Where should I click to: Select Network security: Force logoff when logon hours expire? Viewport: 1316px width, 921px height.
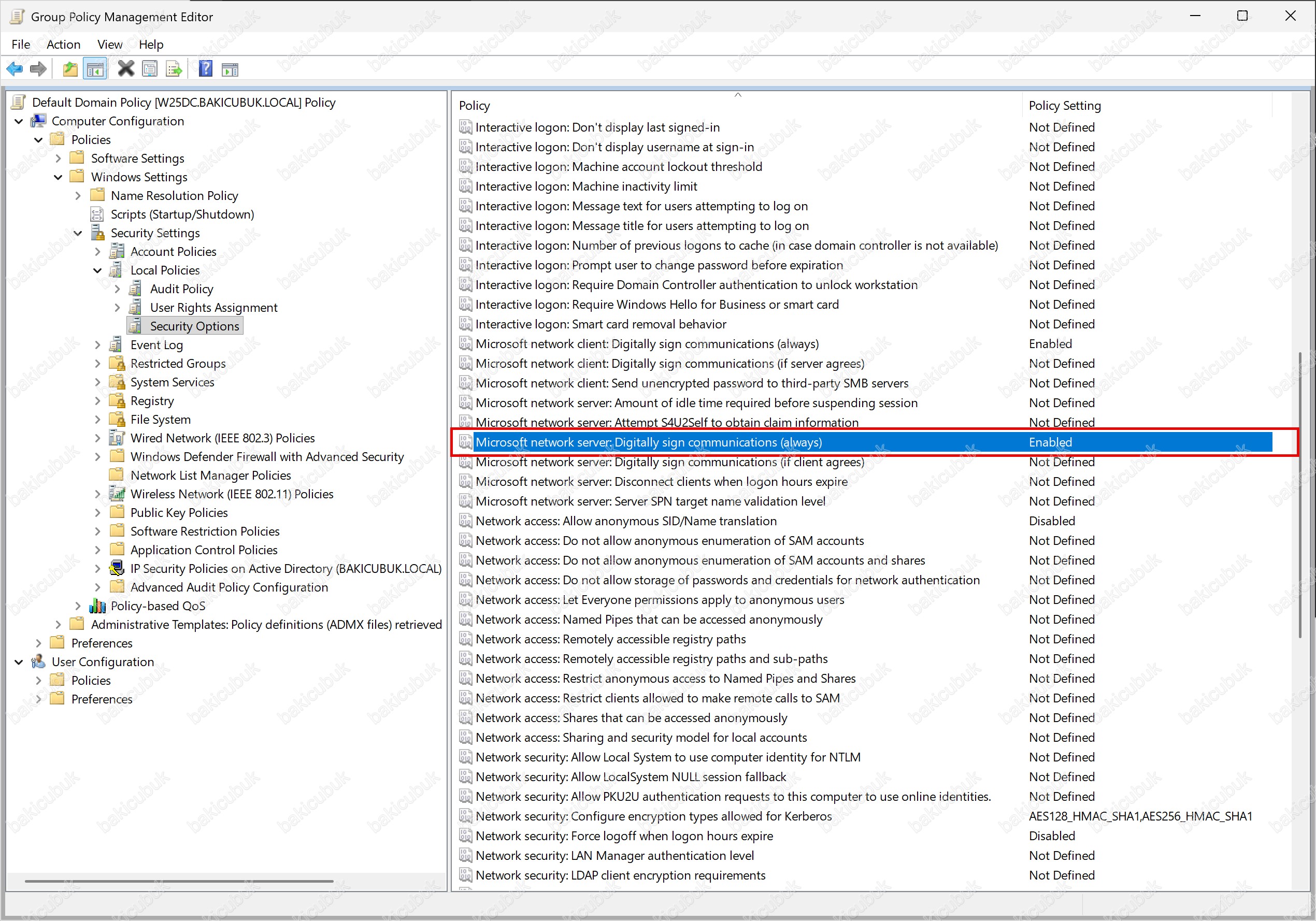tap(864, 836)
